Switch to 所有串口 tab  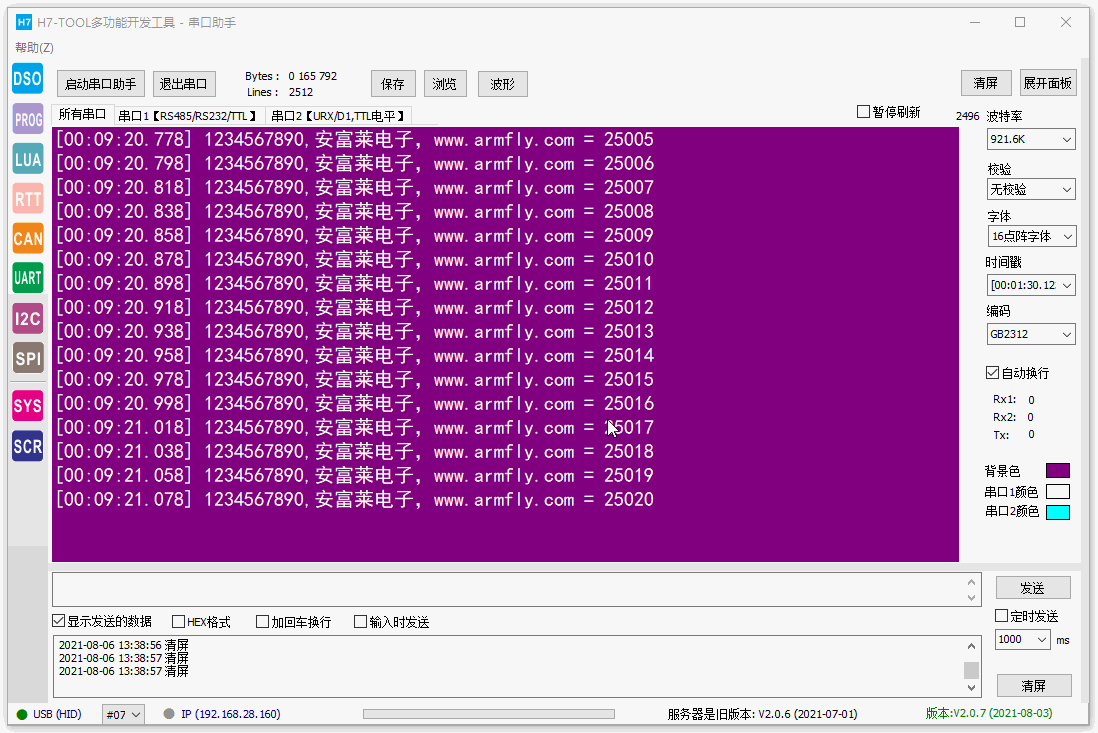pyautogui.click(x=82, y=115)
